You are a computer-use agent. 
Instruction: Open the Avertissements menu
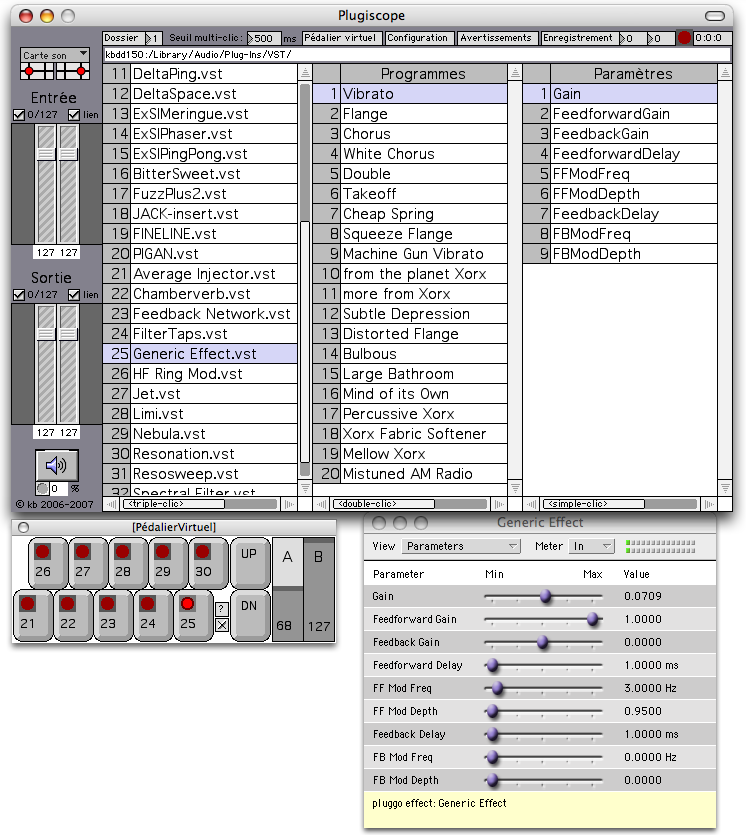496,38
